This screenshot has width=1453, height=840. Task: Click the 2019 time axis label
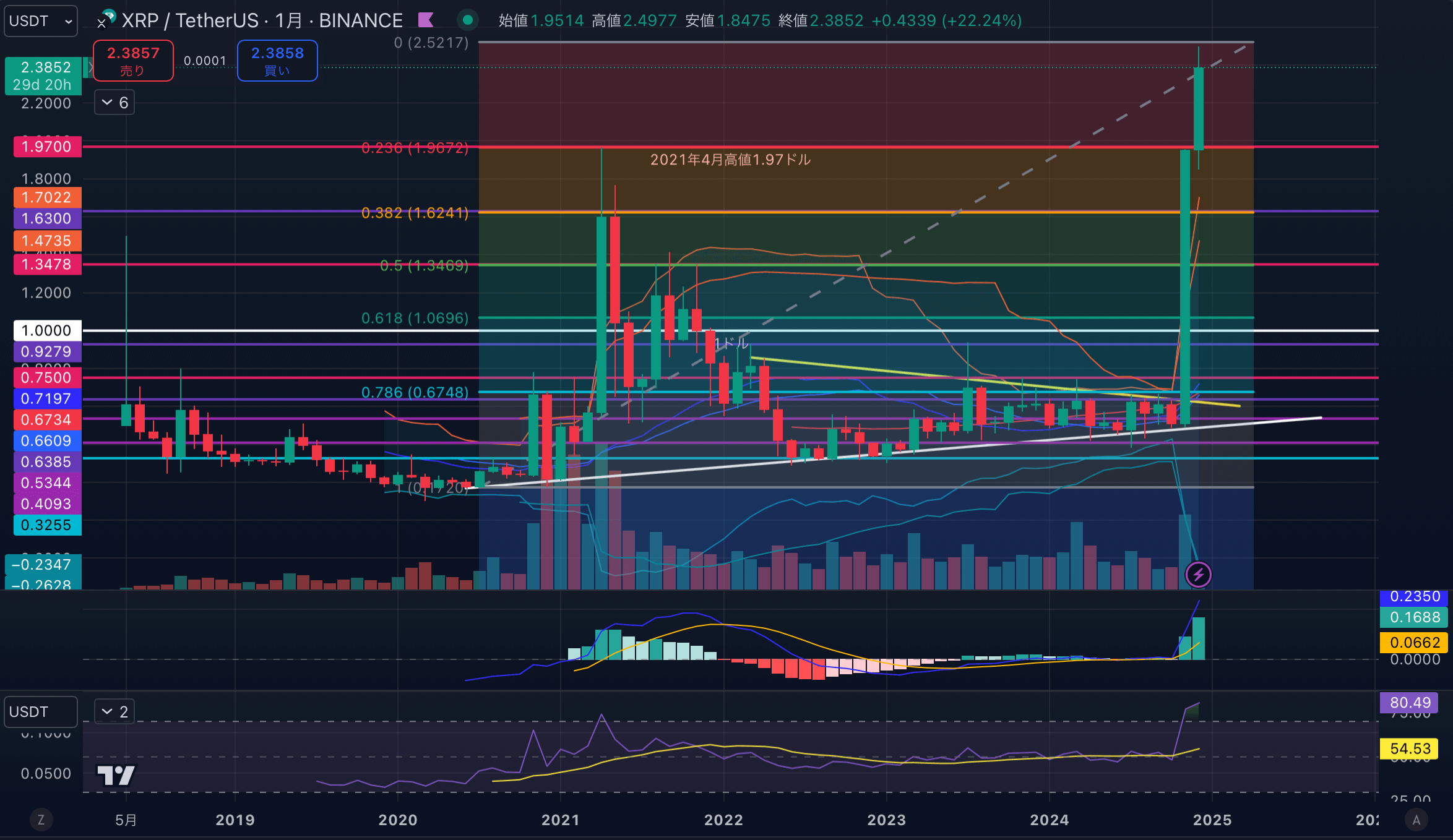(235, 820)
